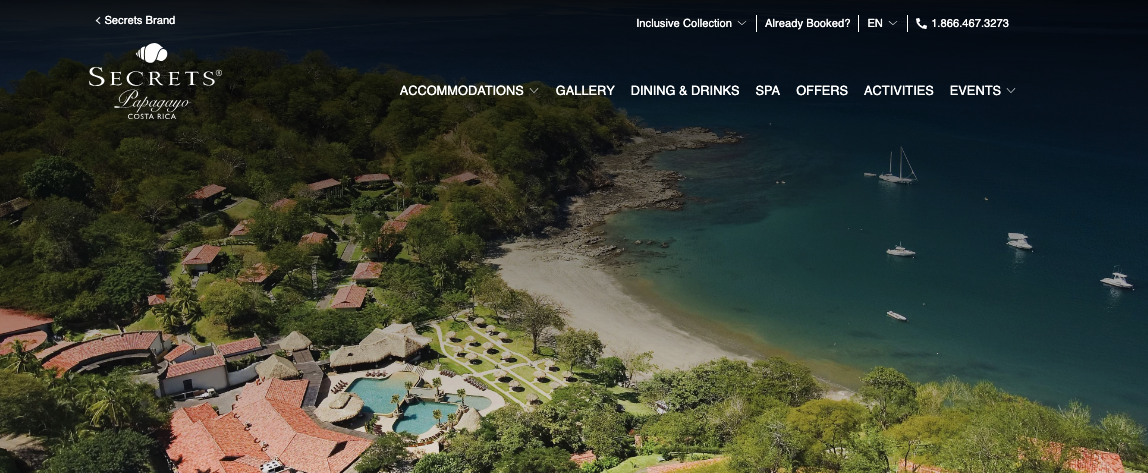Click the phone icon beside 1.866.467.3273

pos(921,23)
